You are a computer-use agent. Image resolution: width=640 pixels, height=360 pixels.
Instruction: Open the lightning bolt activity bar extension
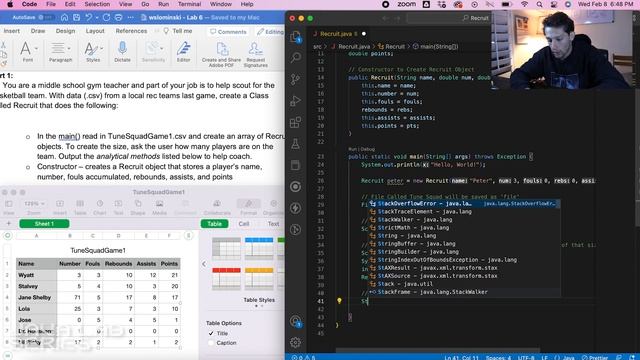[296, 208]
